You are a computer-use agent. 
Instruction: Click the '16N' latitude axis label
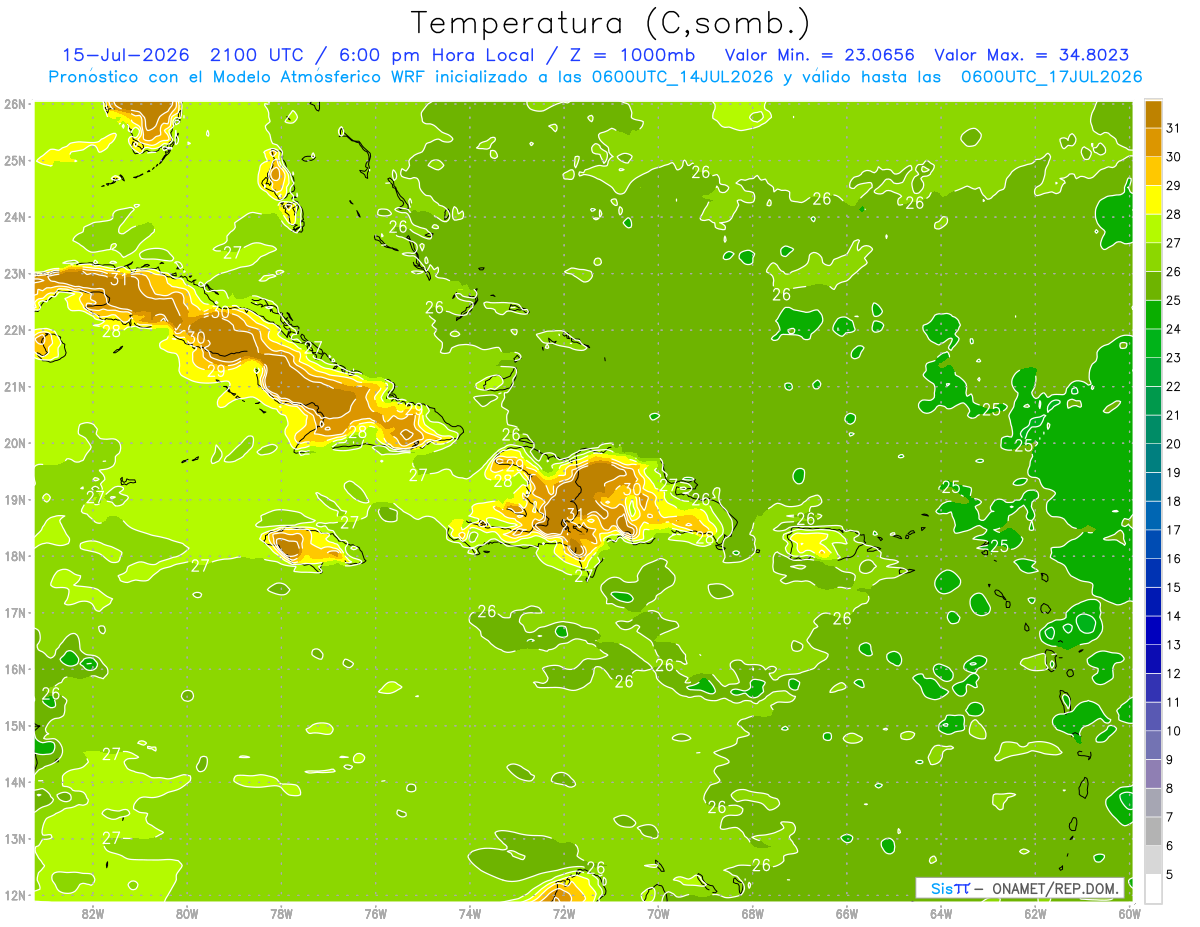(x=15, y=669)
